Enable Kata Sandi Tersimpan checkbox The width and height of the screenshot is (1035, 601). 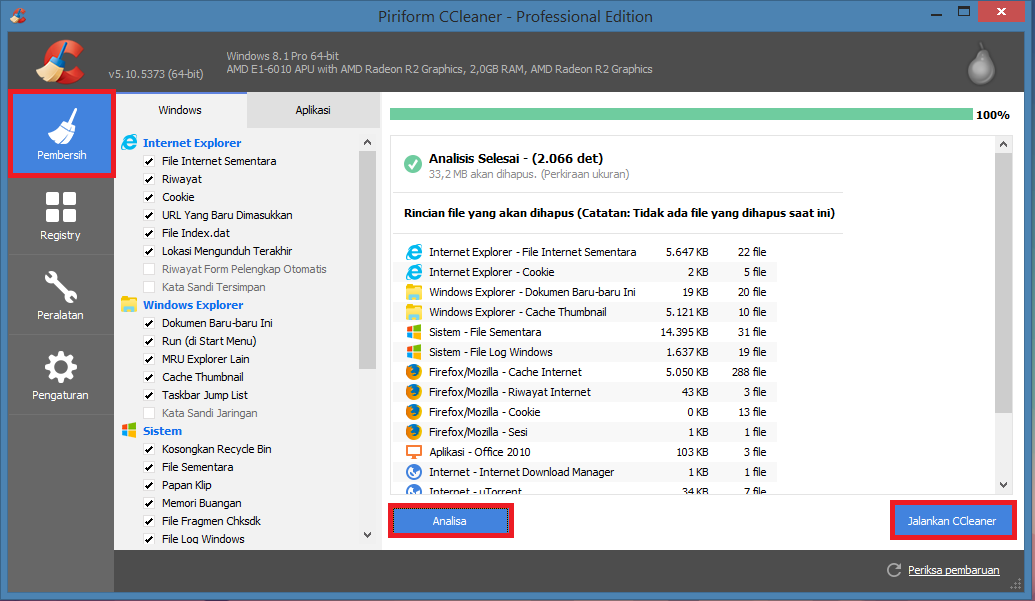pos(149,287)
